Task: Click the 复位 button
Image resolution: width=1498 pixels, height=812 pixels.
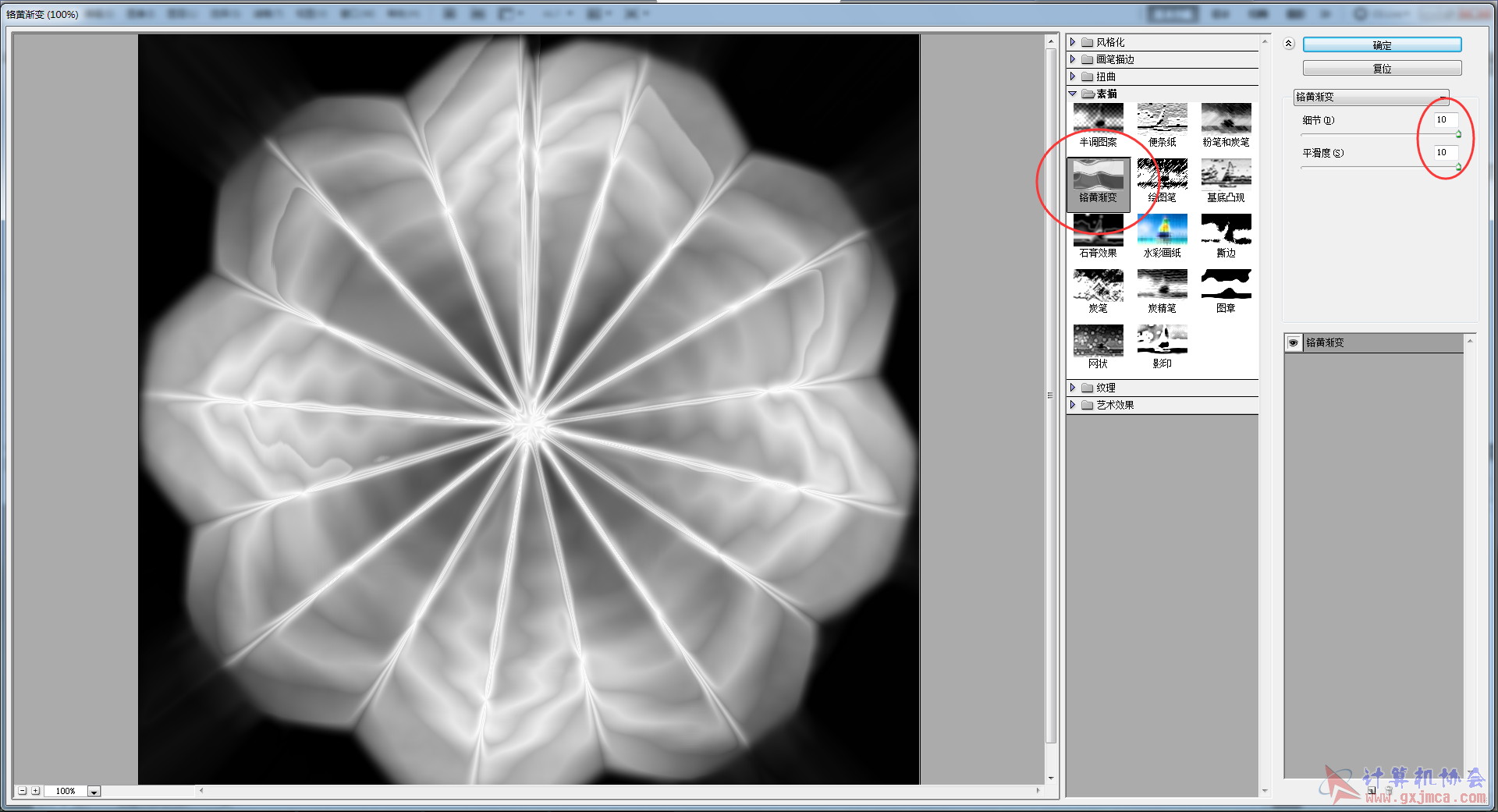Action: click(1382, 69)
